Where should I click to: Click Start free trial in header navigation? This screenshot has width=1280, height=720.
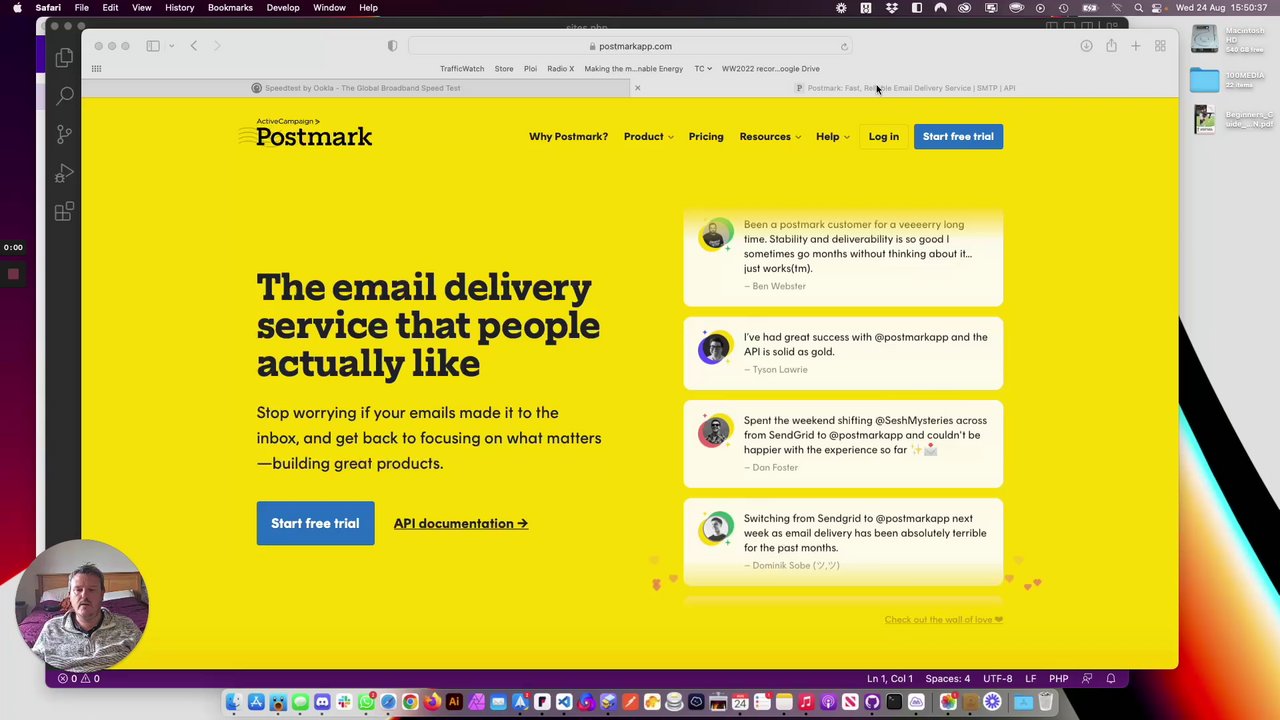click(958, 137)
